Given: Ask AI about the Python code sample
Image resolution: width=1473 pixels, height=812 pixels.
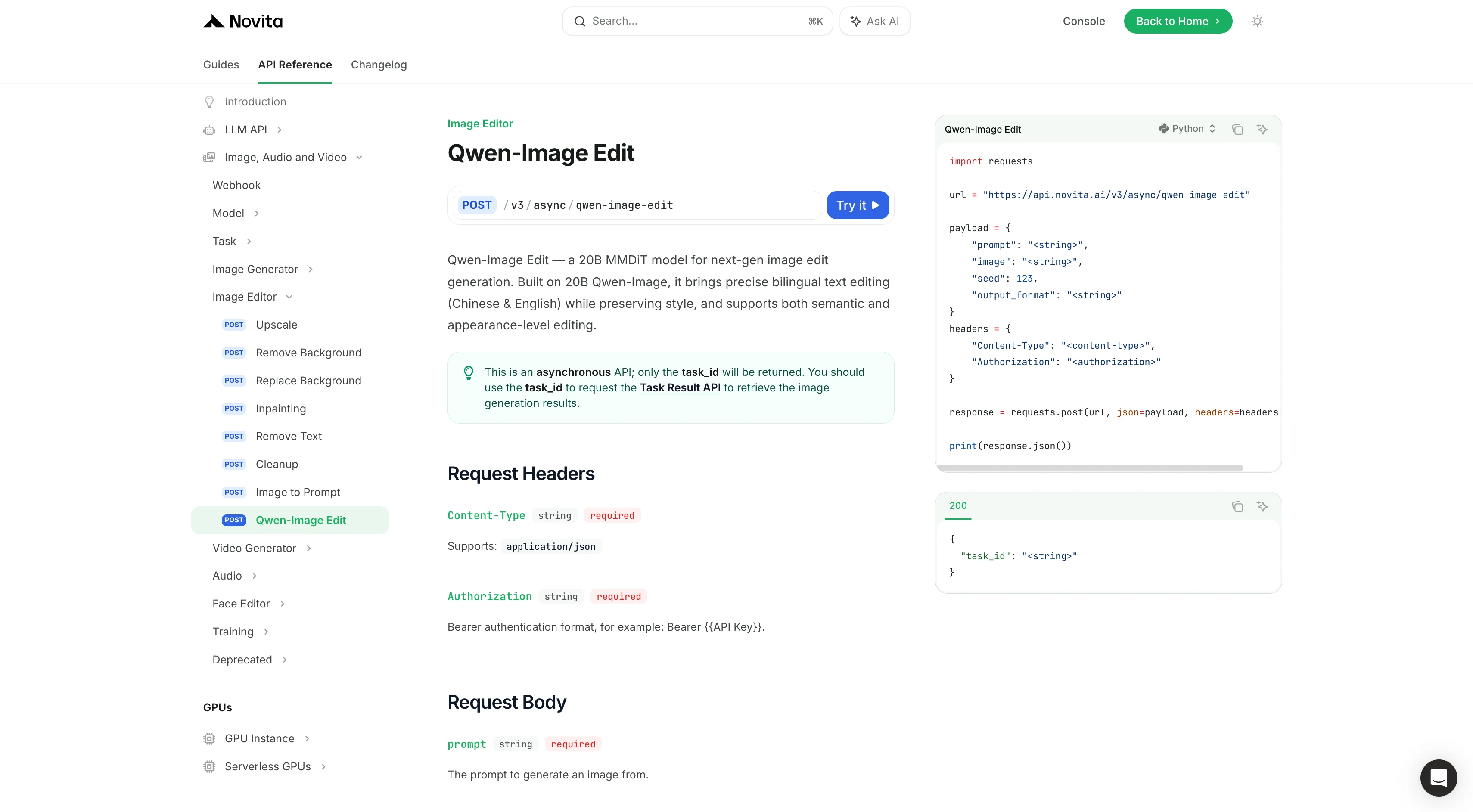Looking at the screenshot, I should pos(1262,129).
